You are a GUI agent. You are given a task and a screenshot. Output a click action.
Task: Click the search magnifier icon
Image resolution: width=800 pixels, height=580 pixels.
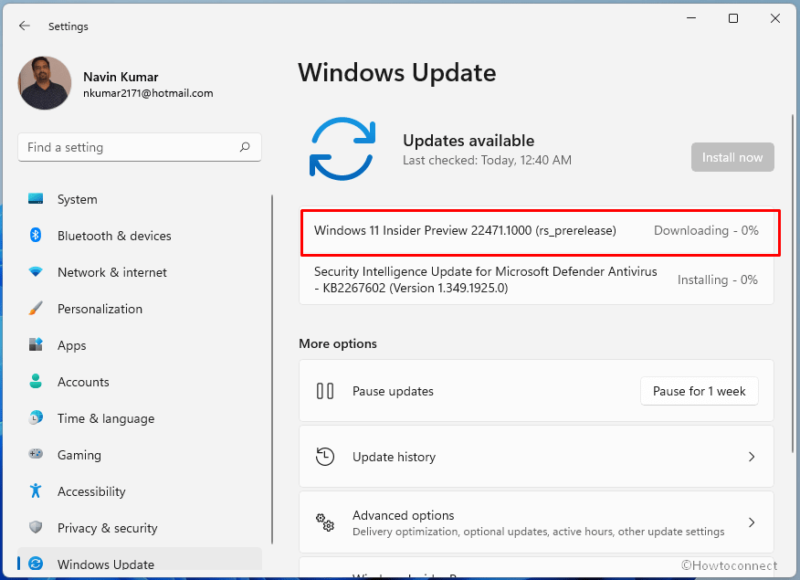[x=245, y=147]
